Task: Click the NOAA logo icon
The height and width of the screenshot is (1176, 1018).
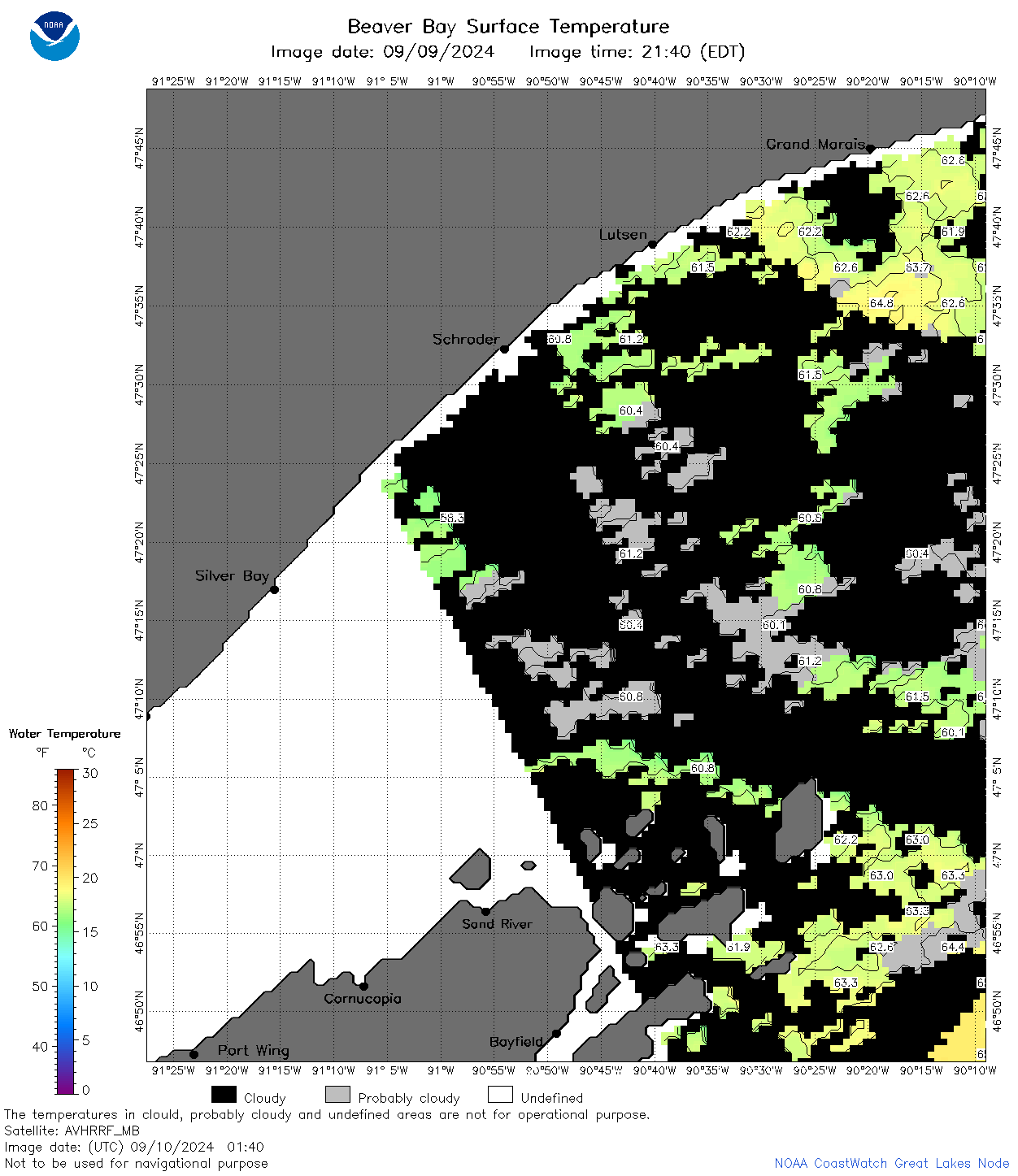Action: tap(54, 36)
